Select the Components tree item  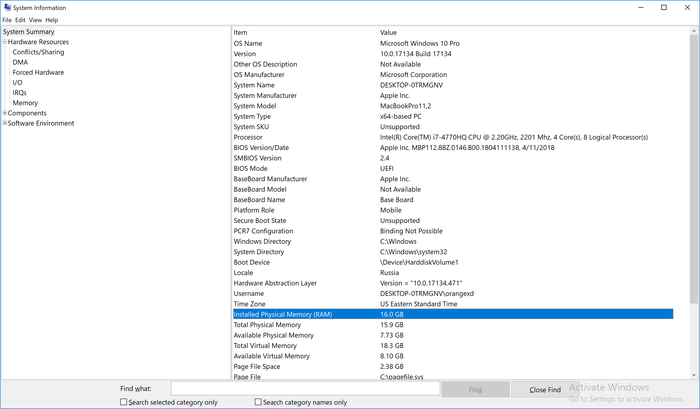(27, 113)
